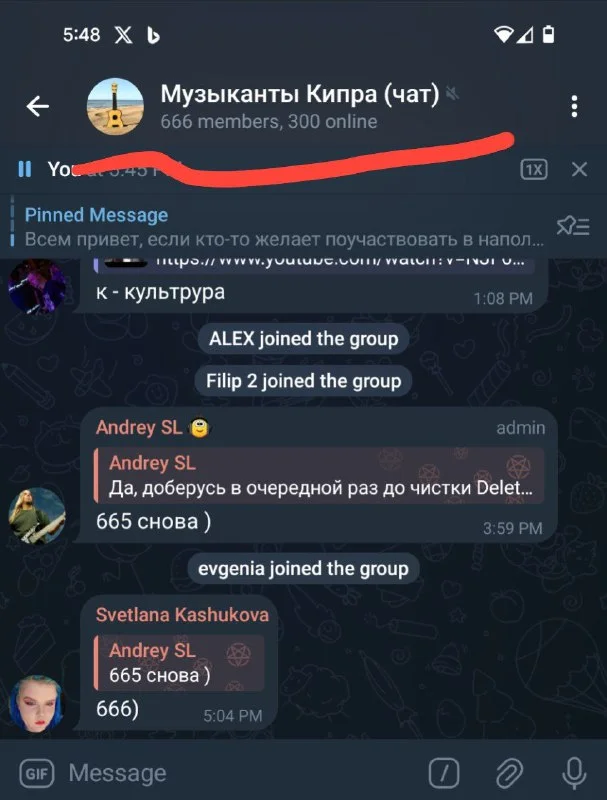Open the bot commands slash icon
The image size is (607, 800).
(x=444, y=773)
